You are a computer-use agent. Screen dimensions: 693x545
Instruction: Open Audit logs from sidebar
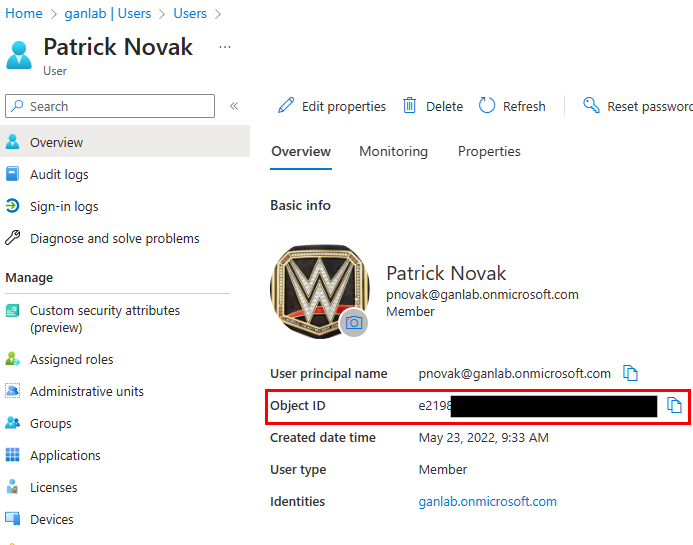click(59, 174)
